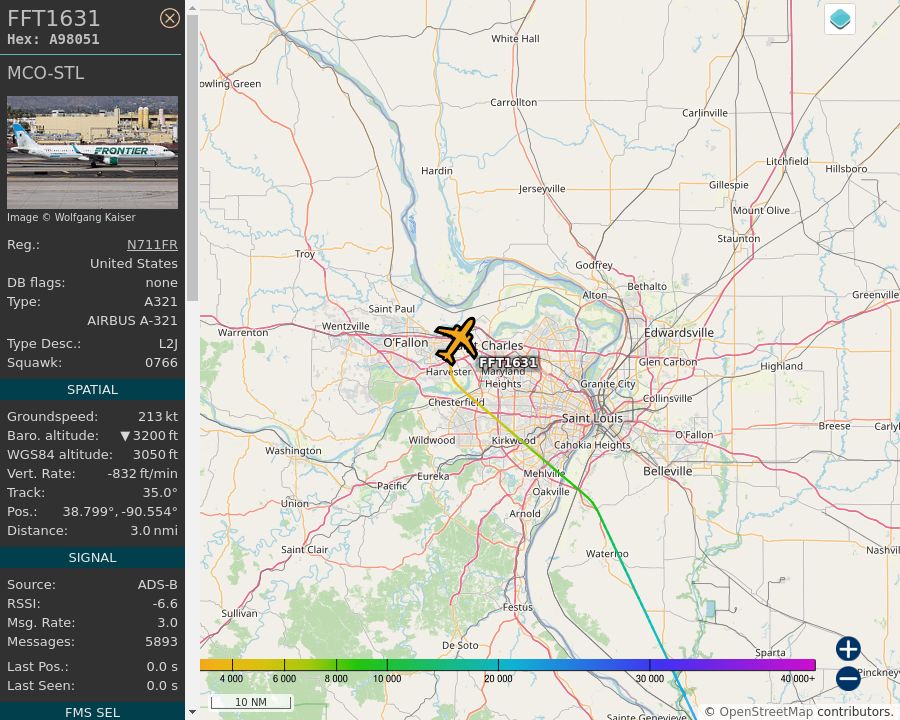Click the Vert. Rate value -832 ft/min

143,474
